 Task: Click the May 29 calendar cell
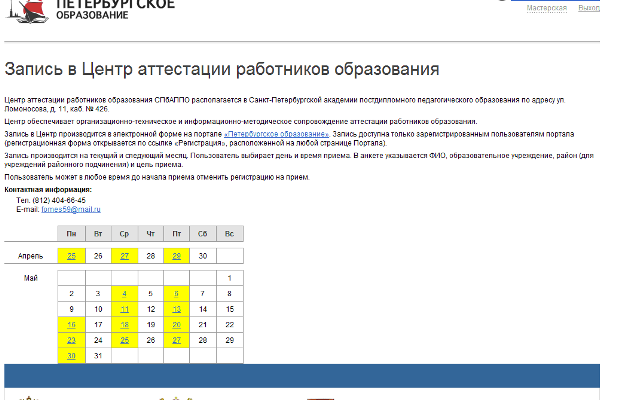click(x=230, y=340)
